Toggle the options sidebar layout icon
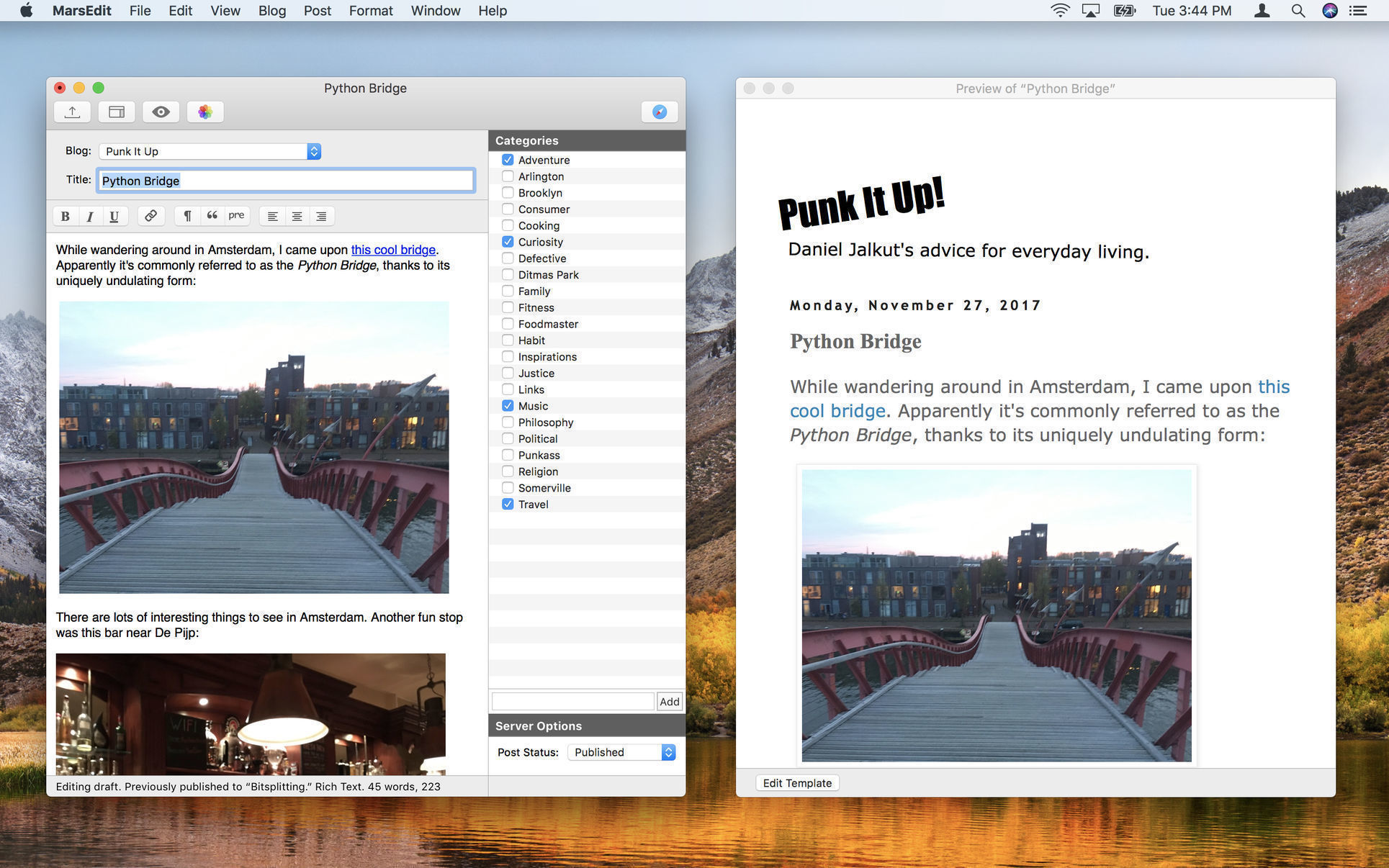 [117, 112]
